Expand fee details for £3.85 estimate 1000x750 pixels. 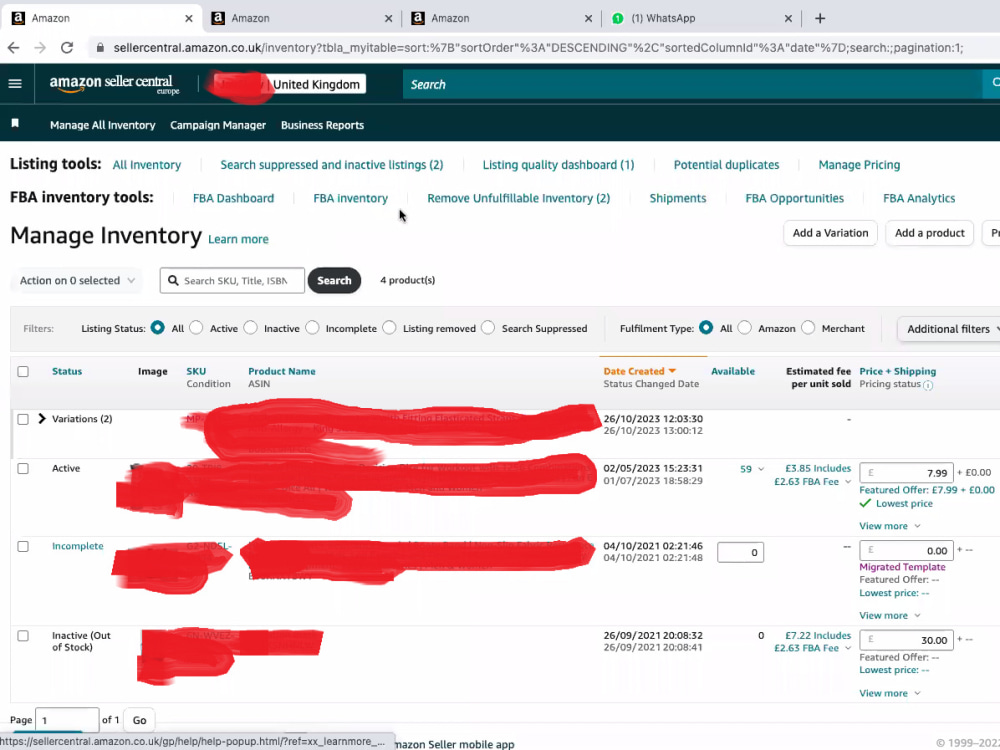848,482
